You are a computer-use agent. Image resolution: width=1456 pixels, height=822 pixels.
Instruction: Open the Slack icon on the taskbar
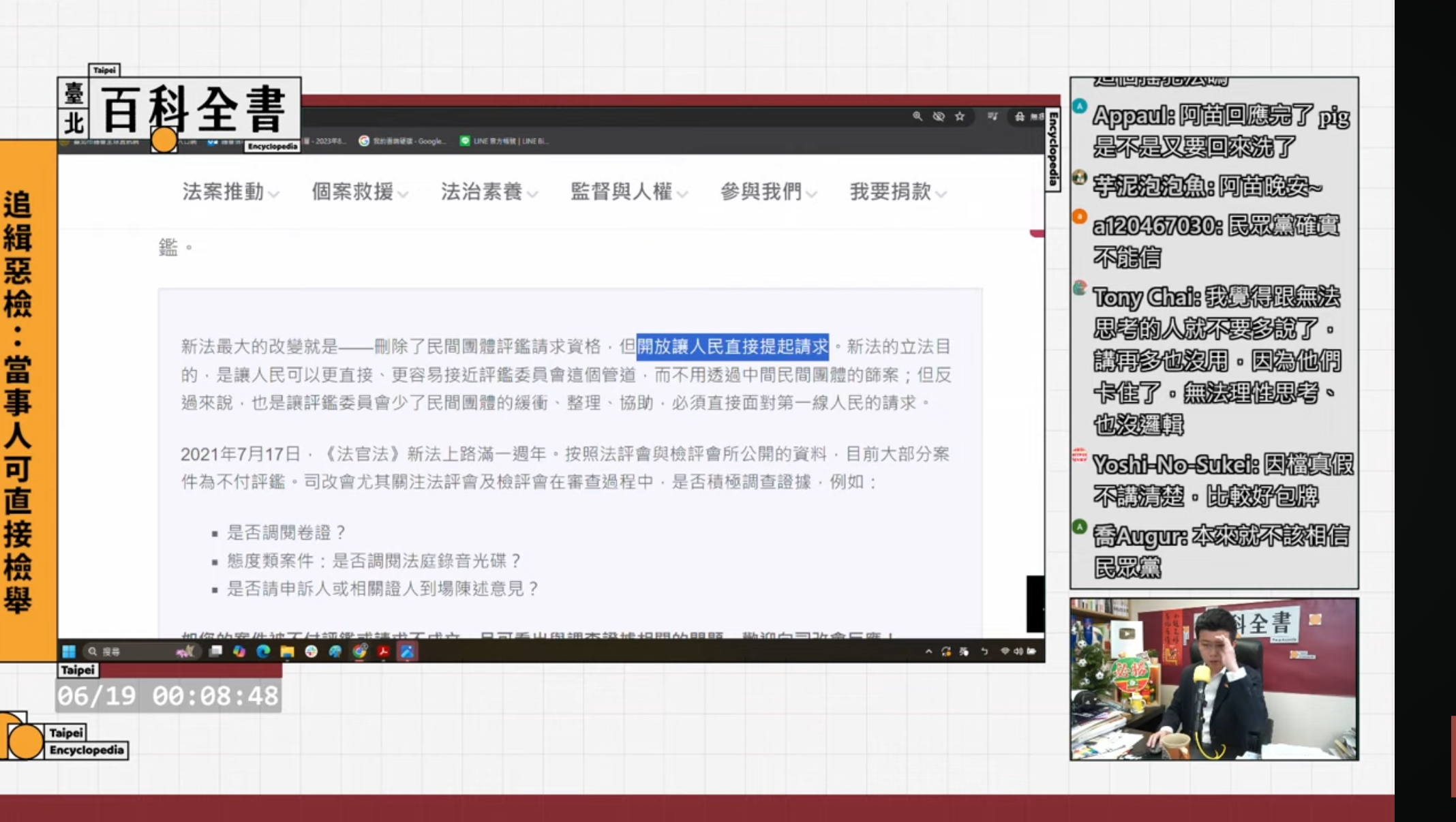pyautogui.click(x=311, y=652)
